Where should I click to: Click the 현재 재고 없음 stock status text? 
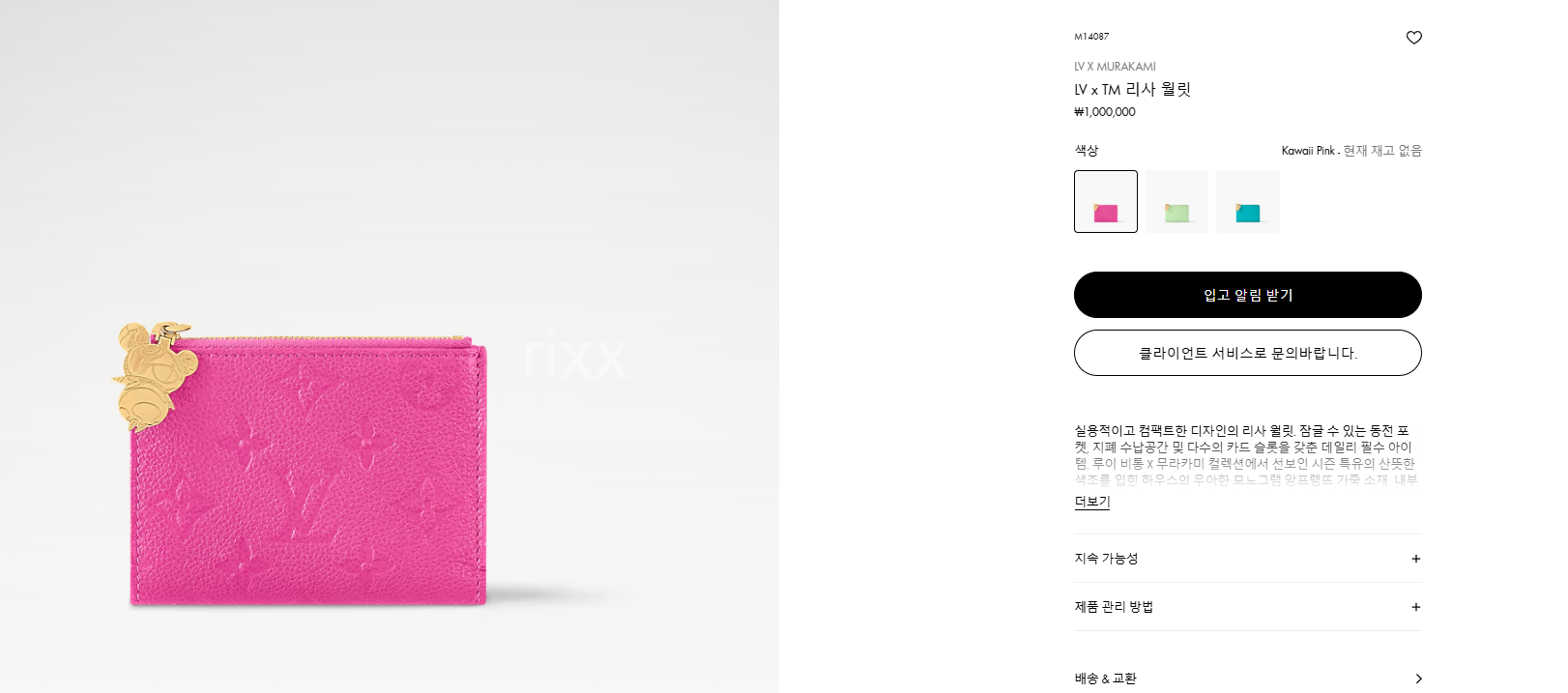pyautogui.click(x=1382, y=151)
